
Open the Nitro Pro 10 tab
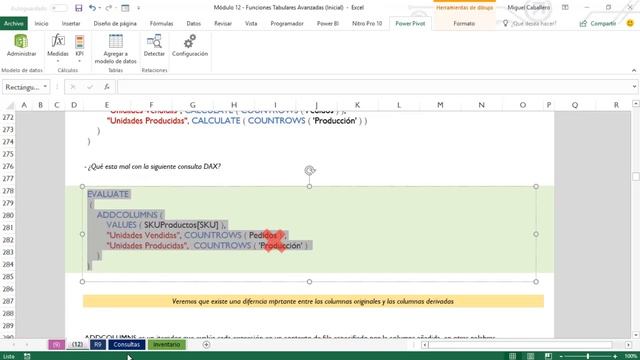(367, 23)
